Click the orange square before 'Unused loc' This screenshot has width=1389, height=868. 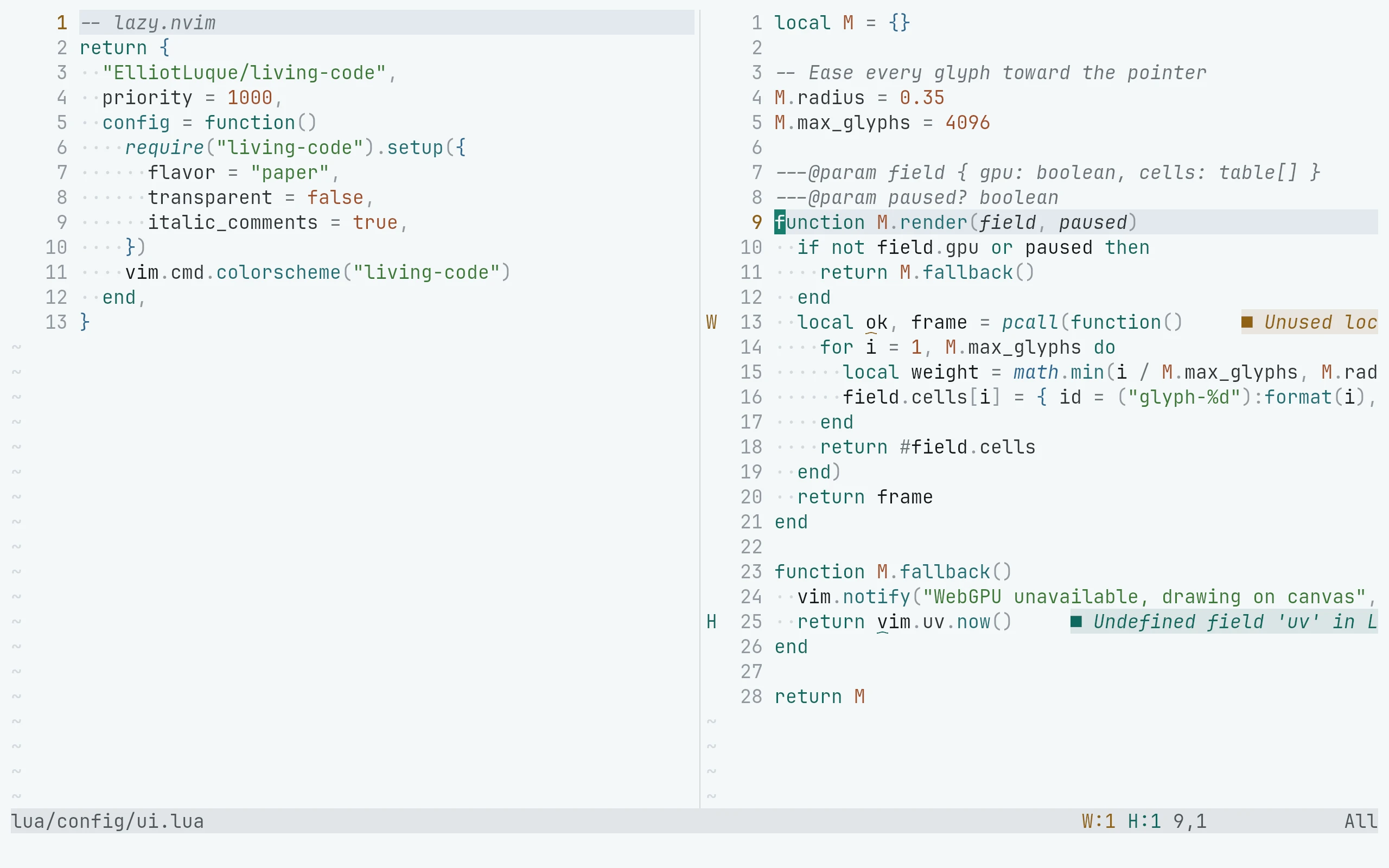(1247, 322)
